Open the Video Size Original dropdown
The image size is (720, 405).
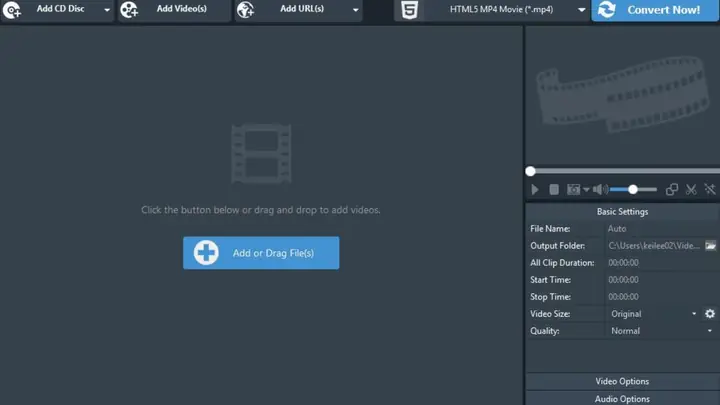[653, 314]
